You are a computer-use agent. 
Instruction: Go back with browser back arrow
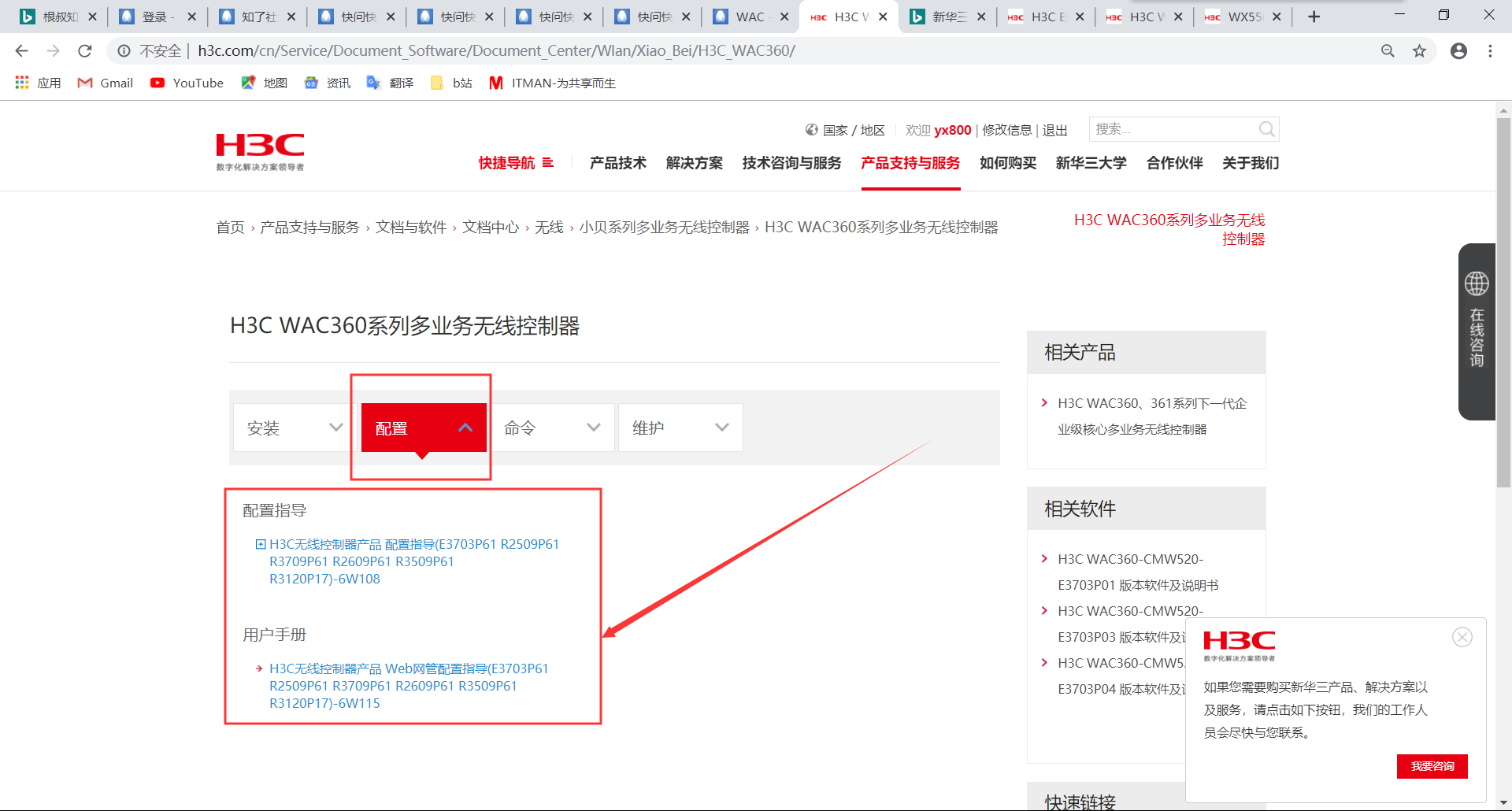coord(21,51)
